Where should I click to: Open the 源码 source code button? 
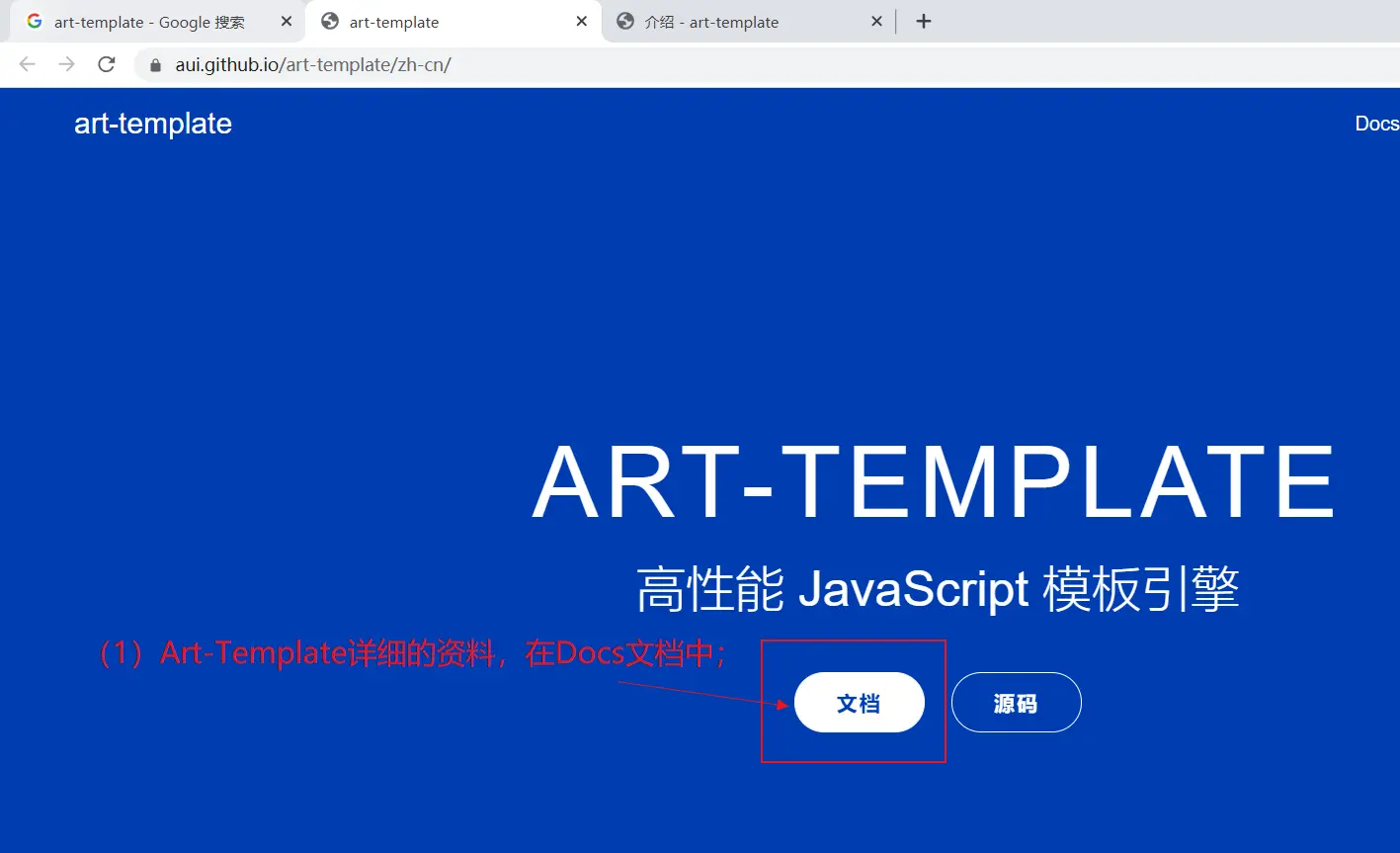pos(1017,703)
